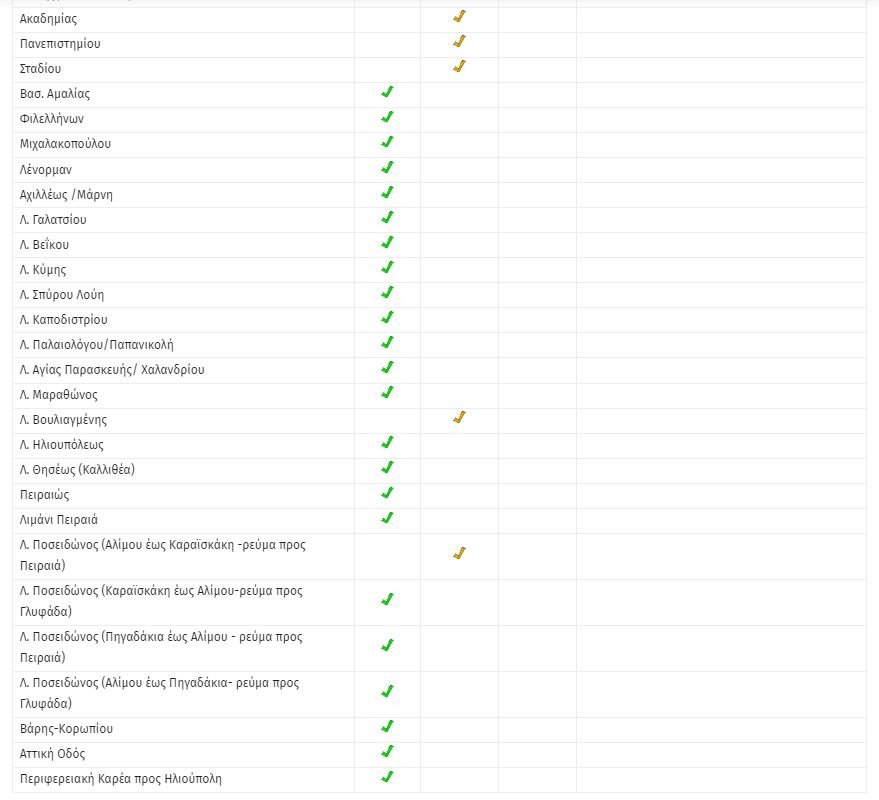Click the green checkmark for Ποσειδώνος Πηγαδάκια έως Αλίμου
The image size is (879, 800).
click(x=387, y=646)
